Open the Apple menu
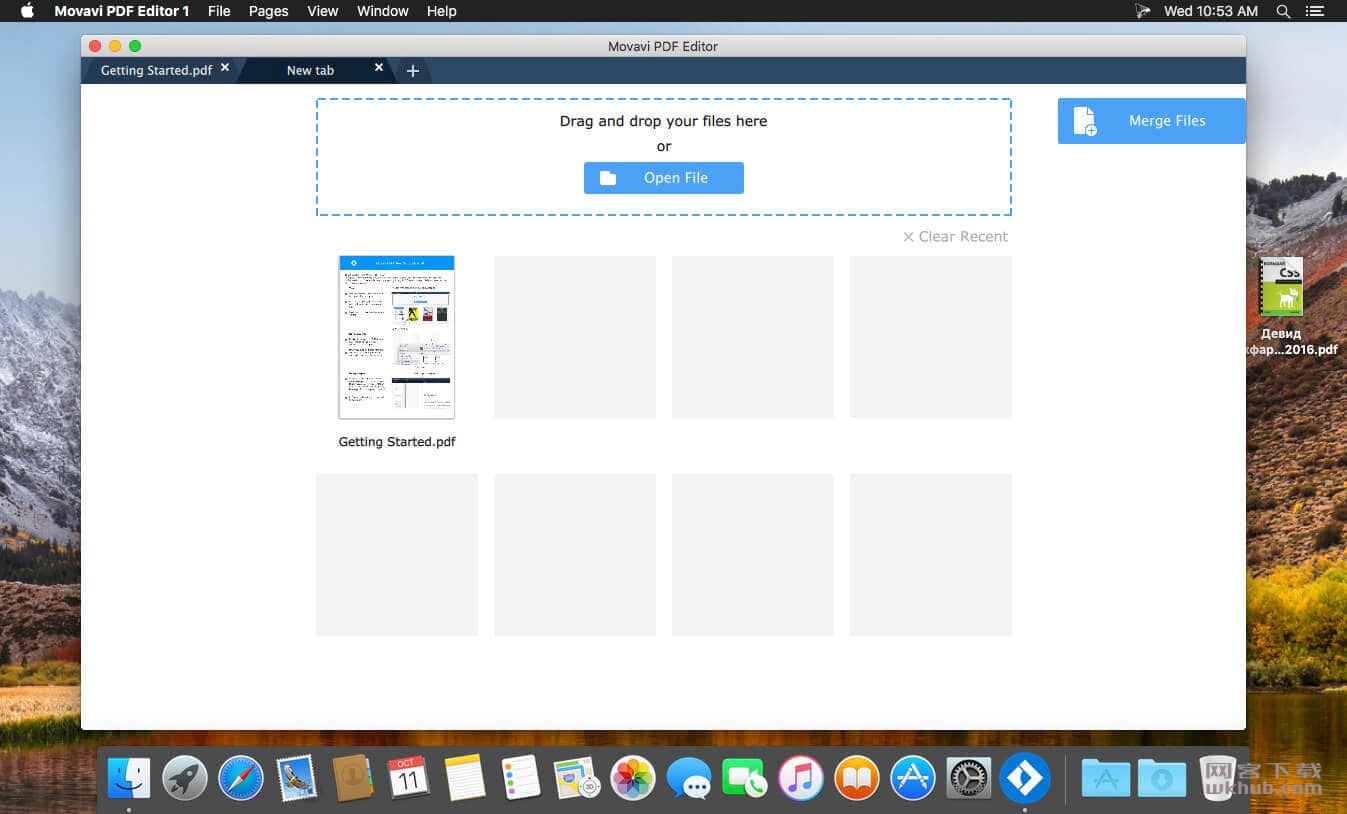Image resolution: width=1347 pixels, height=814 pixels. (x=27, y=11)
